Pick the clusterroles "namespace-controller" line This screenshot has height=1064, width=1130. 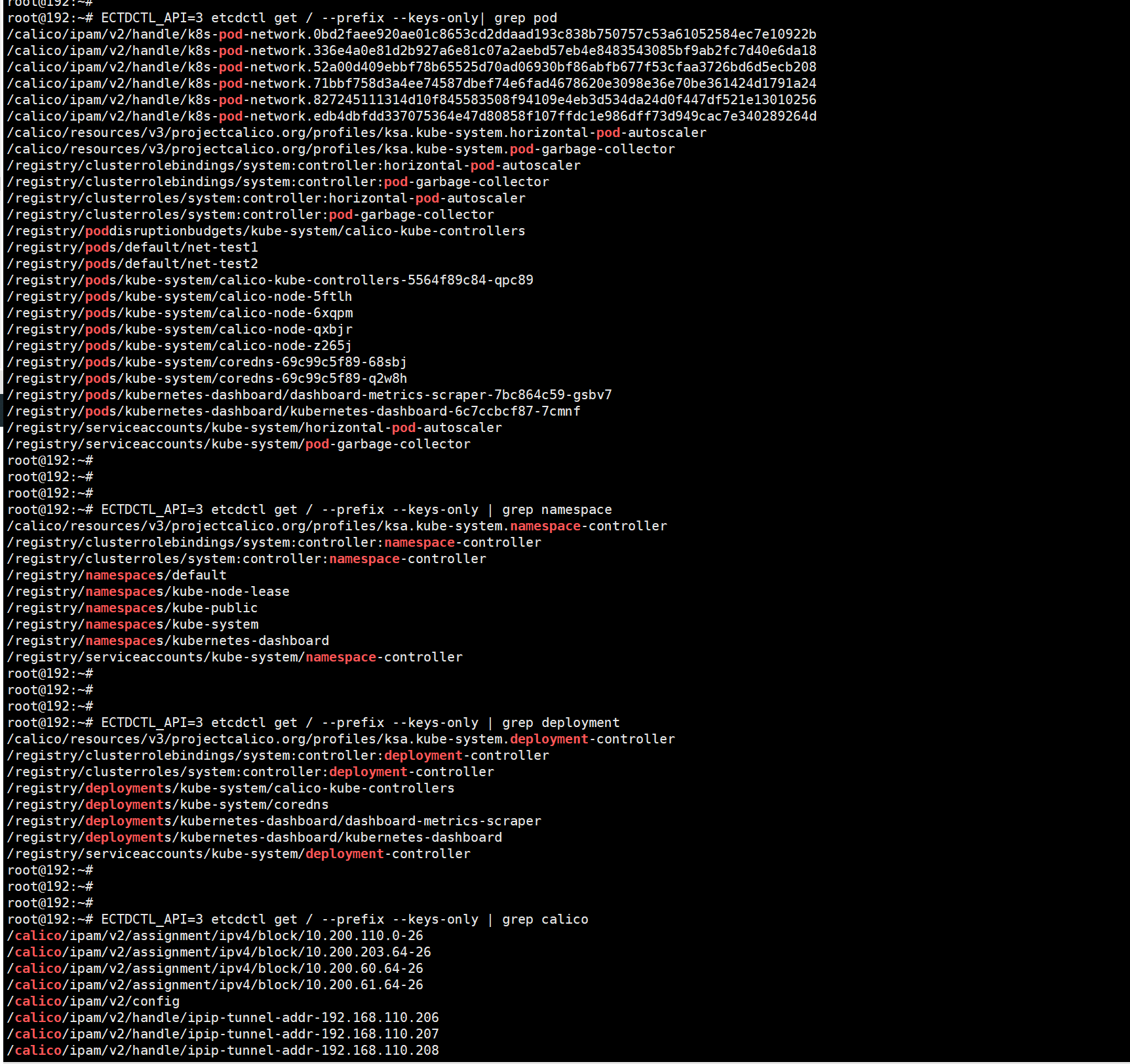[246, 559]
